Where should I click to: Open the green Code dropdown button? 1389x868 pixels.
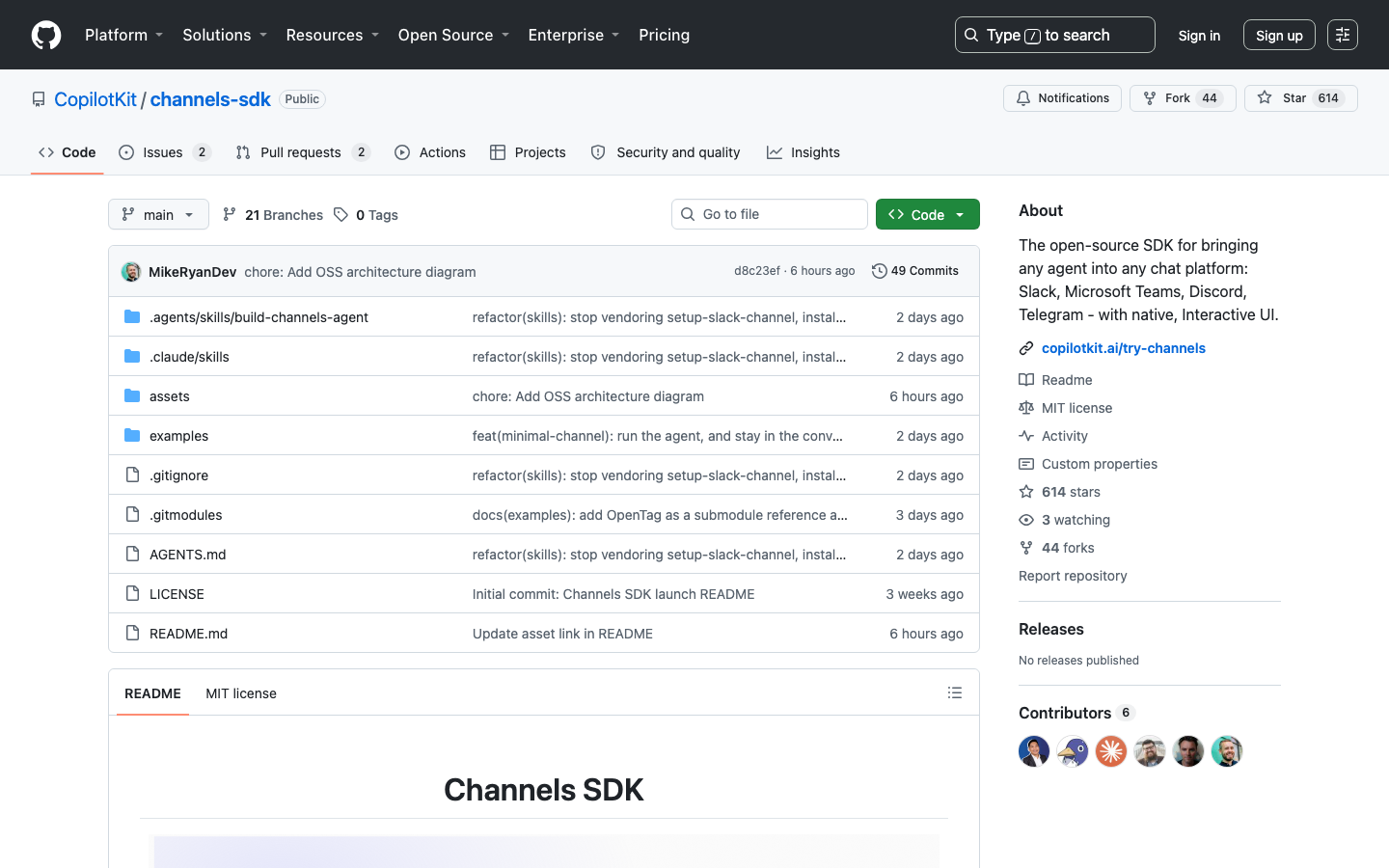[x=928, y=214]
